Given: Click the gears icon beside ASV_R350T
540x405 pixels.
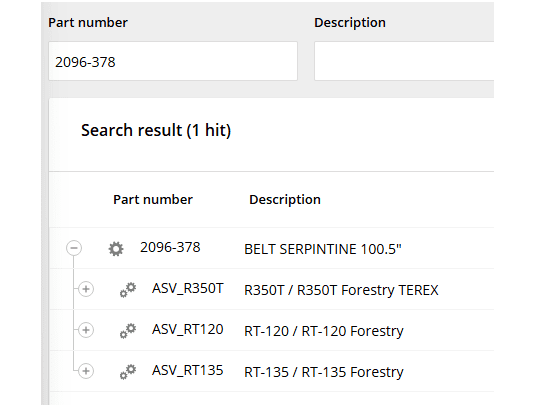Looking at the screenshot, I should point(128,290).
